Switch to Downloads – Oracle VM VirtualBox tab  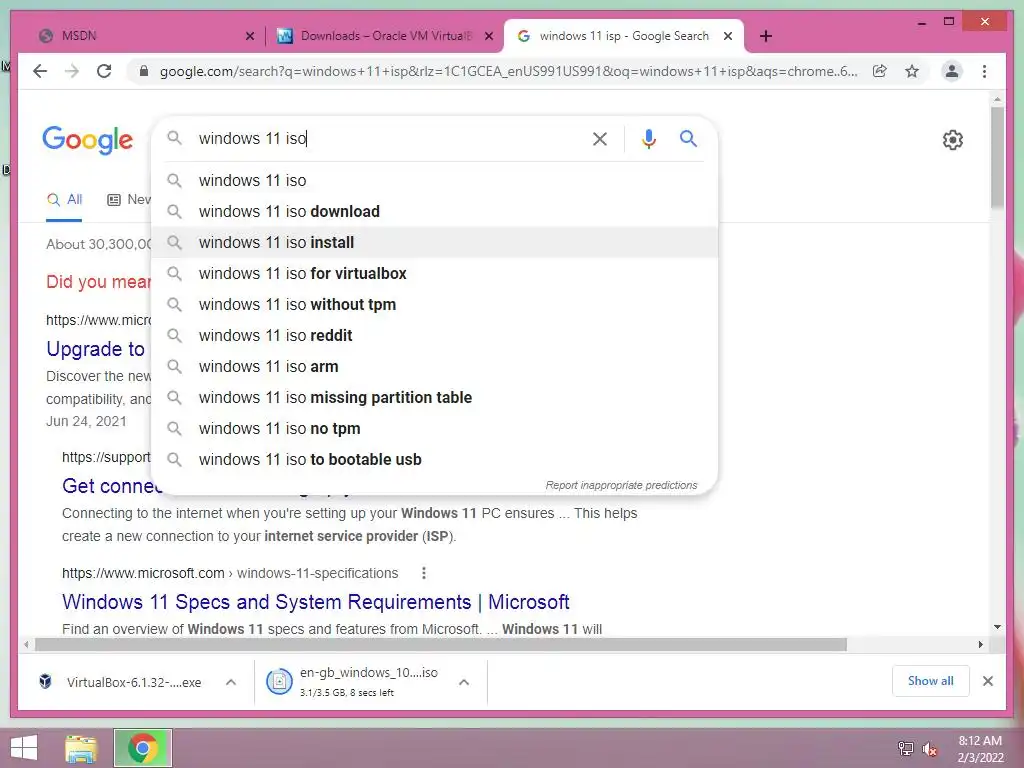click(x=385, y=36)
